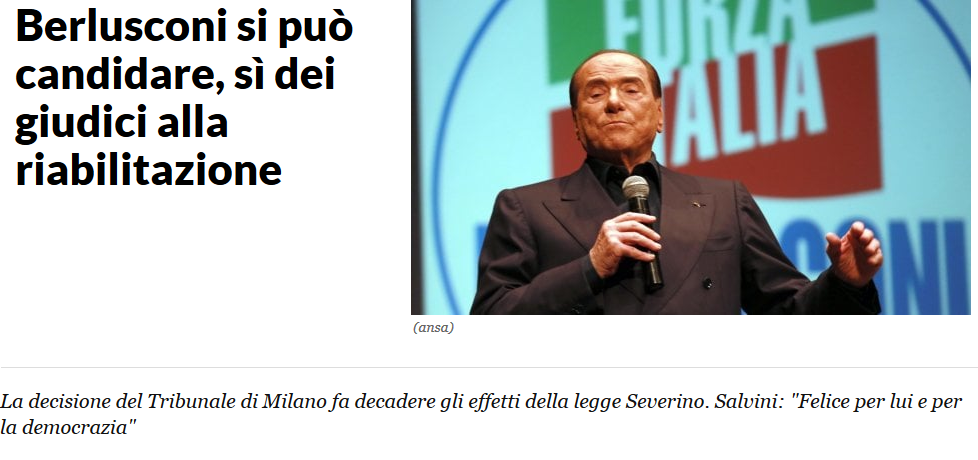Click the microphone held in the photo
Image resolution: width=978 pixels, height=460 pixels.
(642, 231)
